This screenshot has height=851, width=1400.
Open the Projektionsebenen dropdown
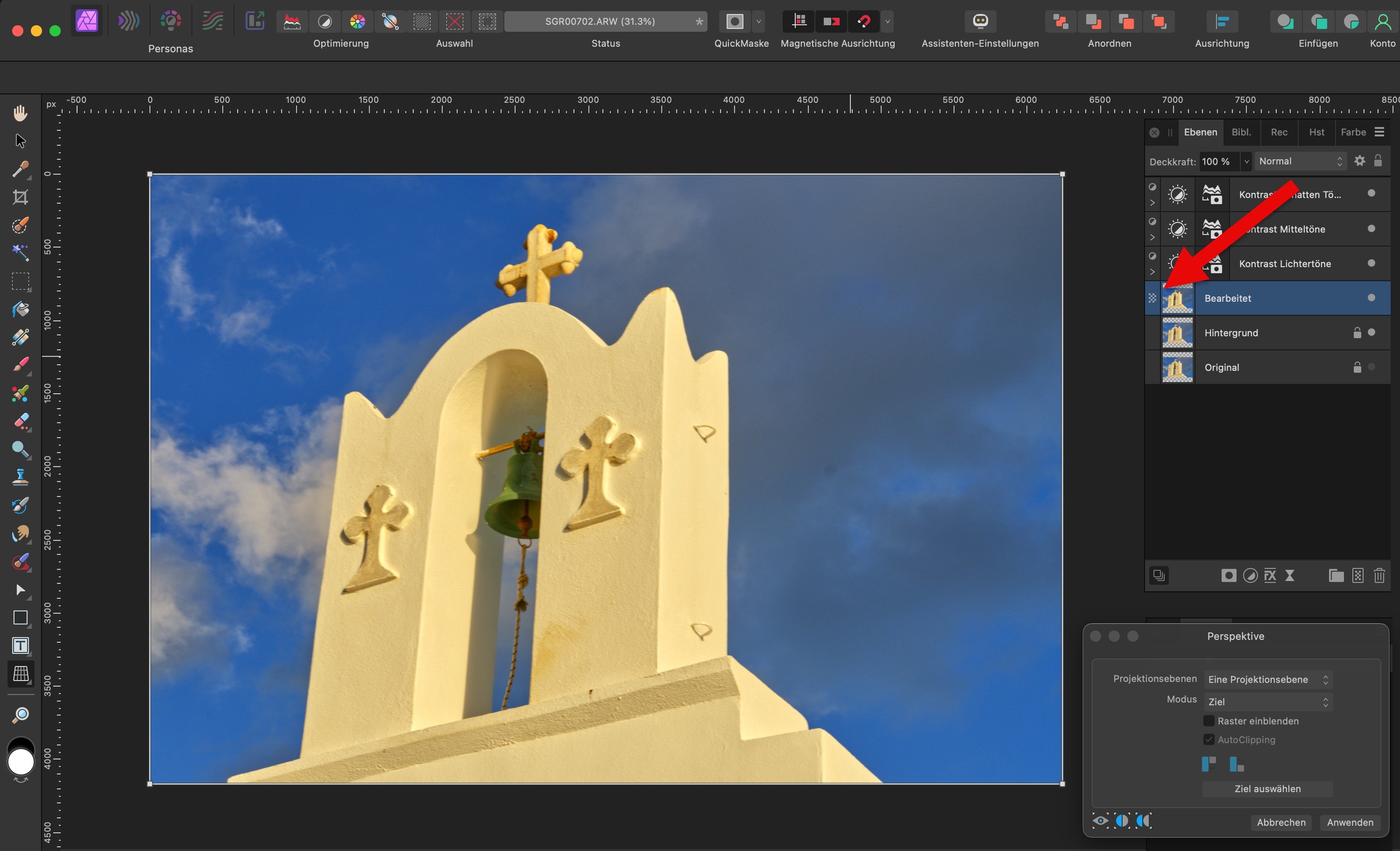click(x=1268, y=679)
